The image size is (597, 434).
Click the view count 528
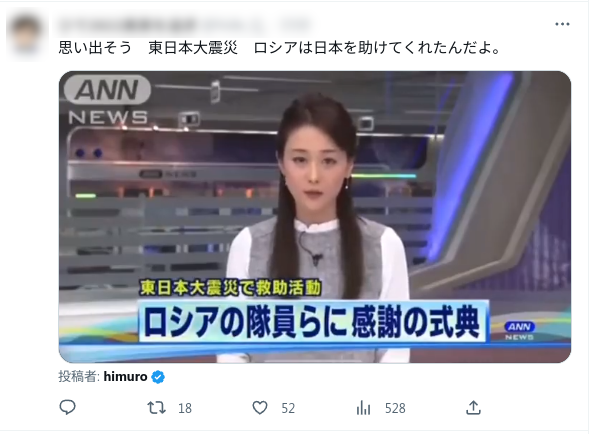(x=395, y=408)
